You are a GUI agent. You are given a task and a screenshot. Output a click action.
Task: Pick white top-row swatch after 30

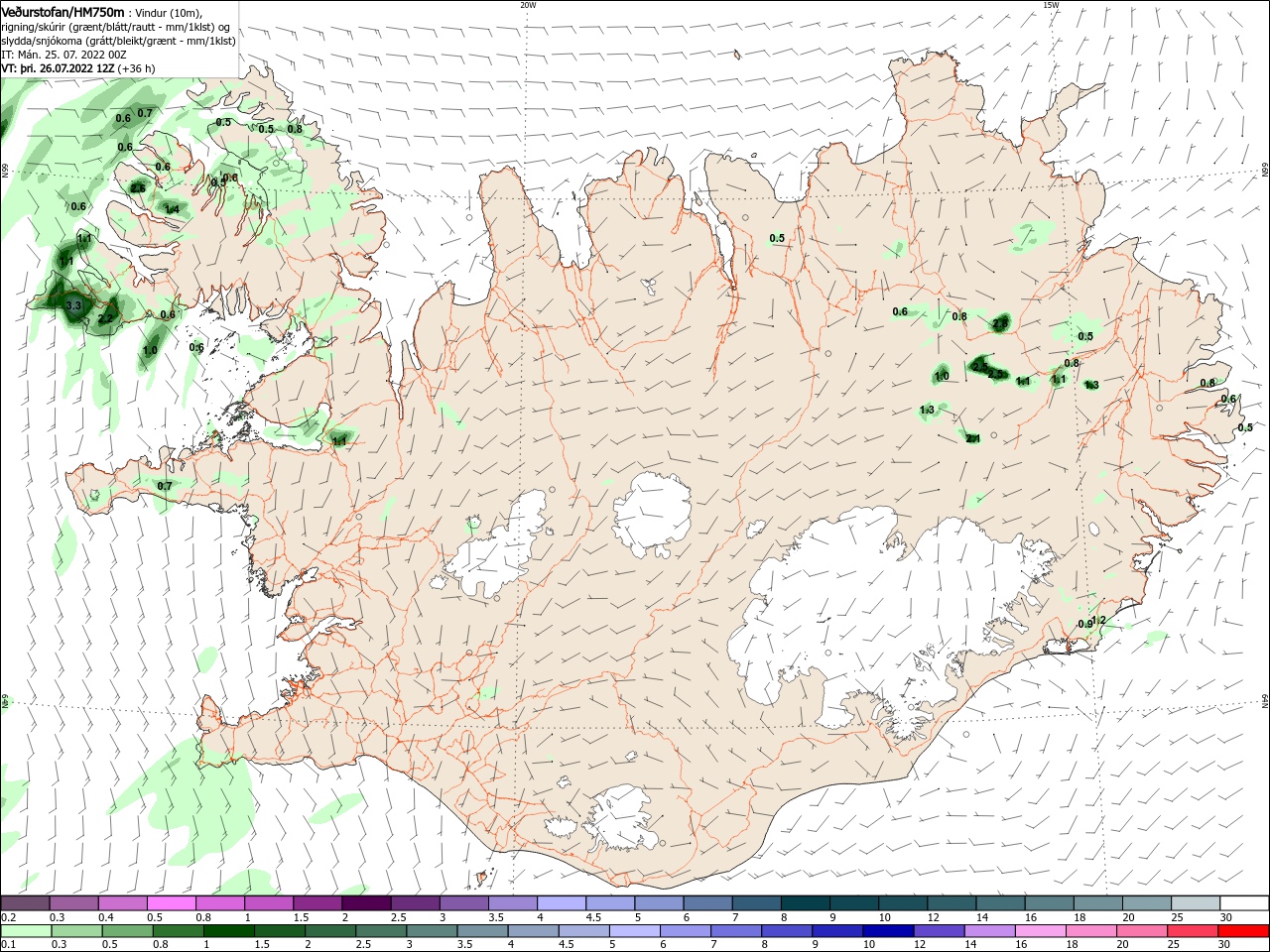[x=1243, y=902]
